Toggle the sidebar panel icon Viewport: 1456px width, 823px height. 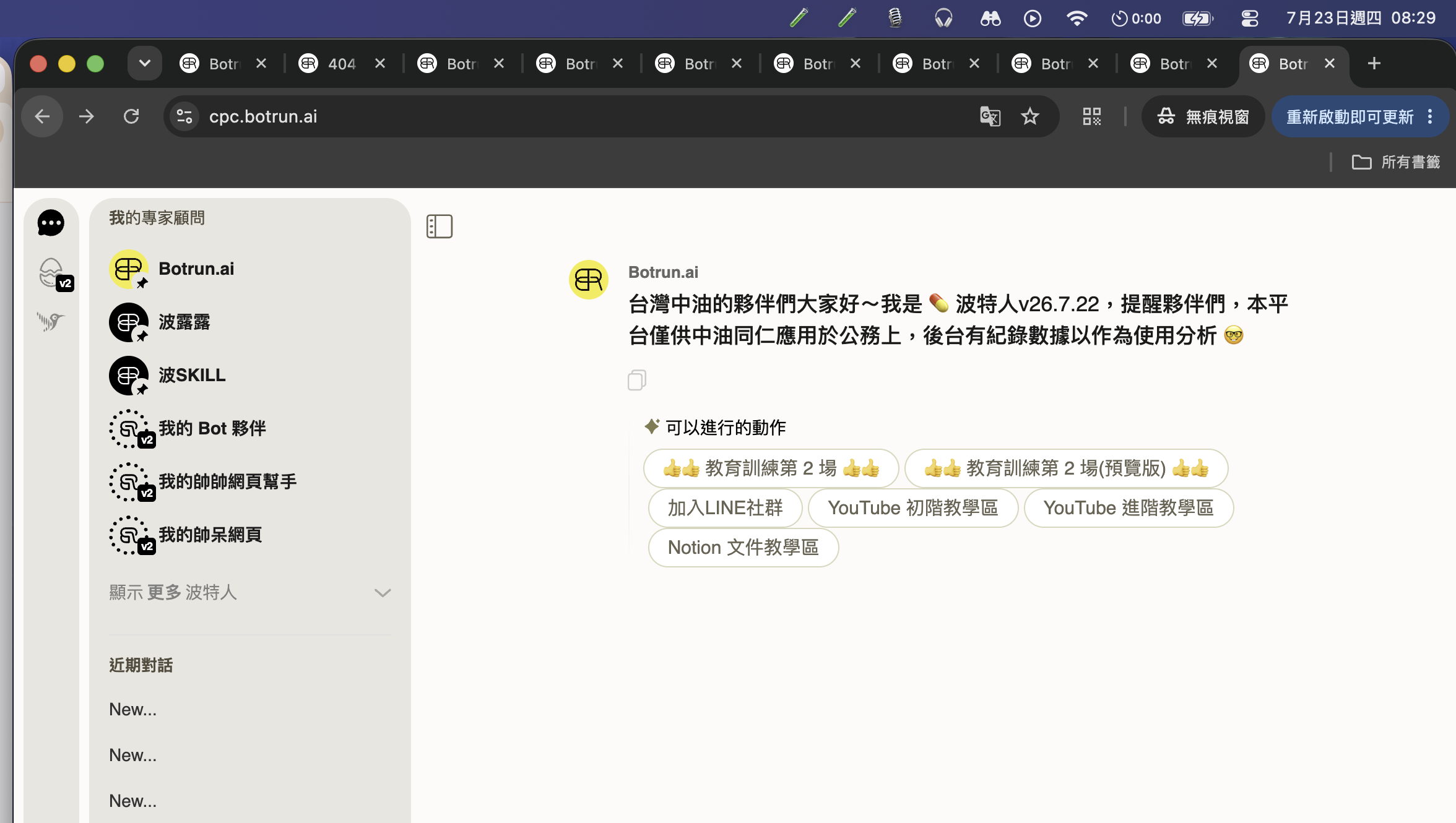tap(440, 226)
